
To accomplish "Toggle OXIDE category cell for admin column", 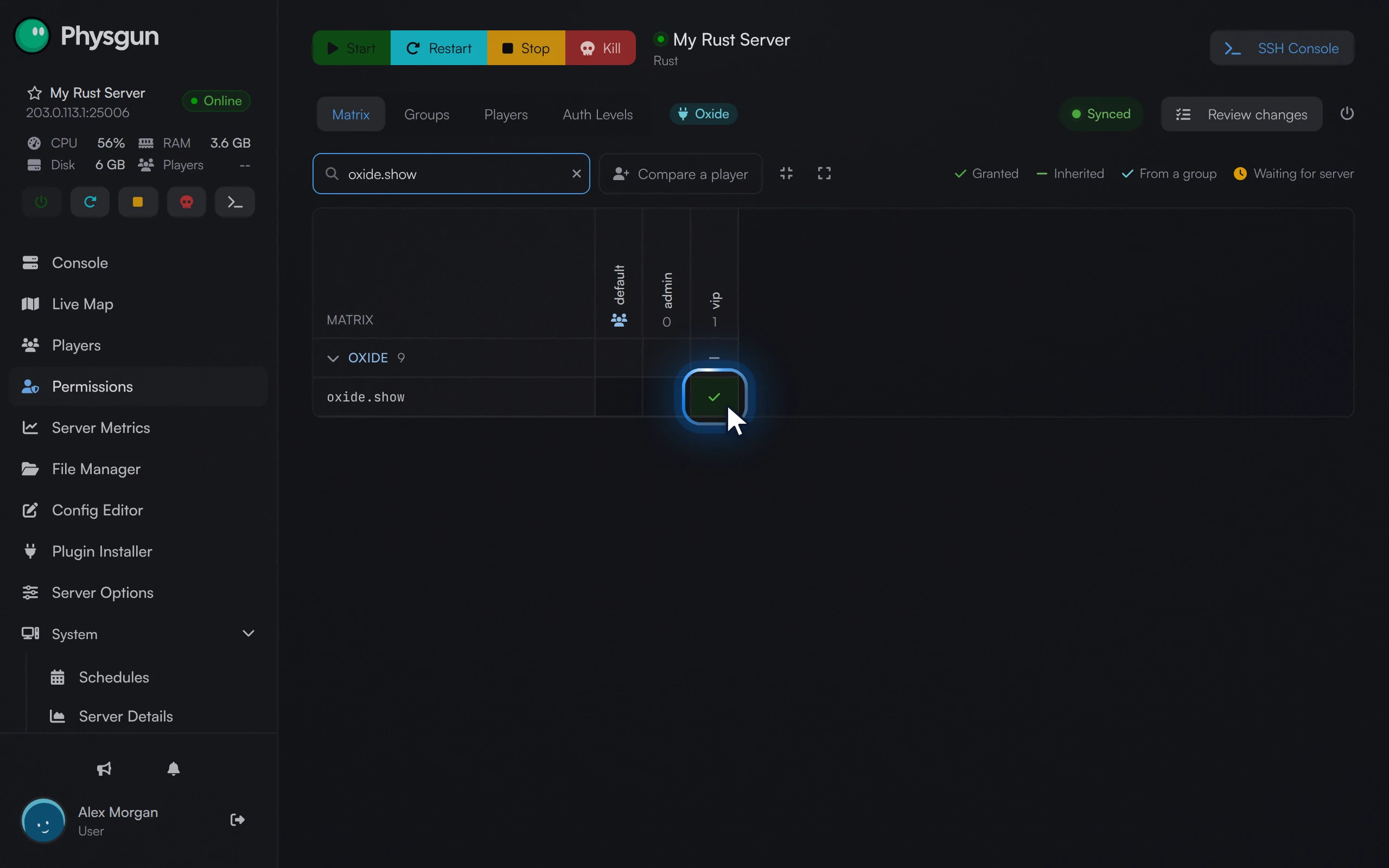I will [666, 358].
